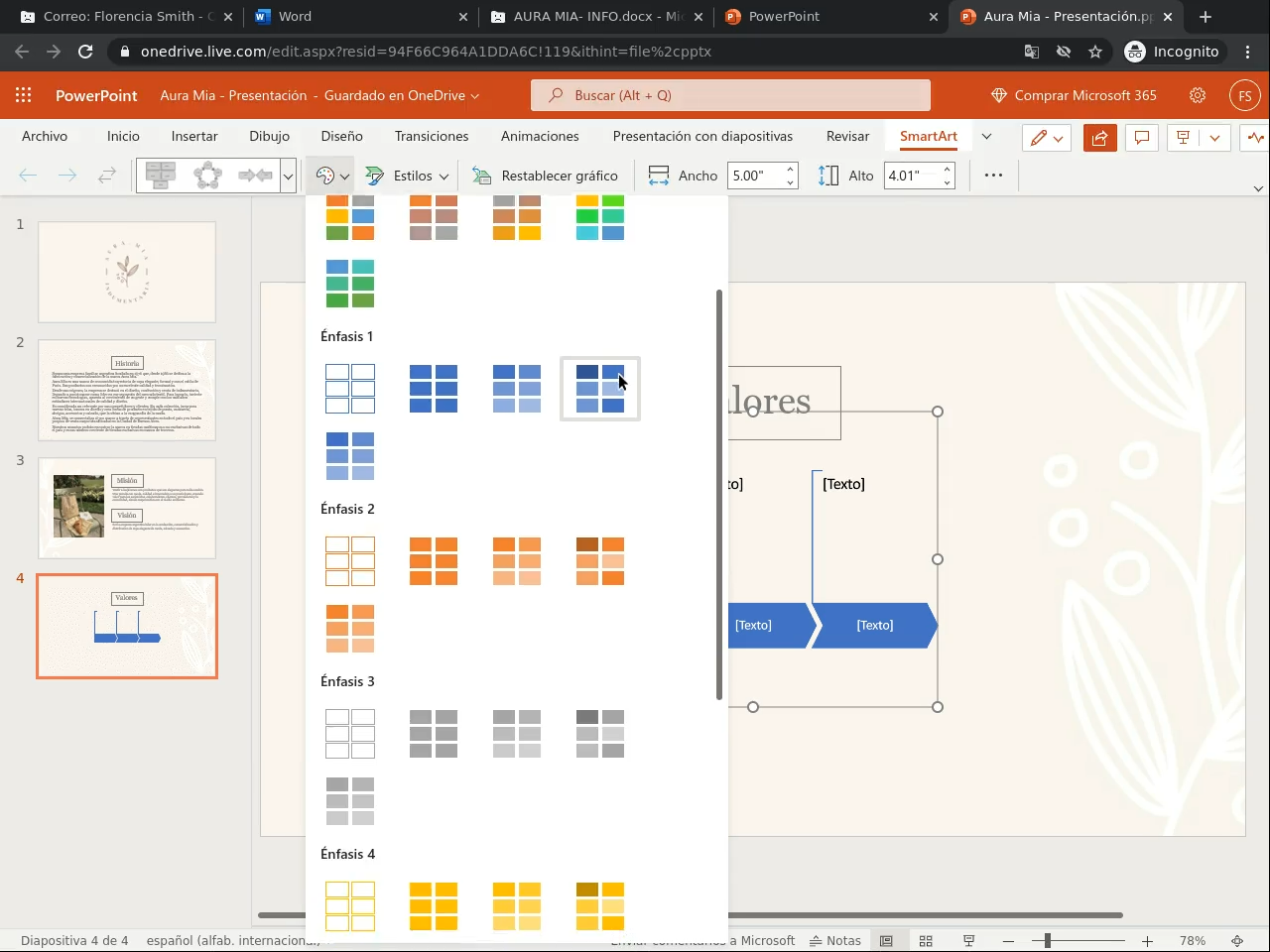Collapse the ribbon using the lower-right chevron

tap(1258, 188)
